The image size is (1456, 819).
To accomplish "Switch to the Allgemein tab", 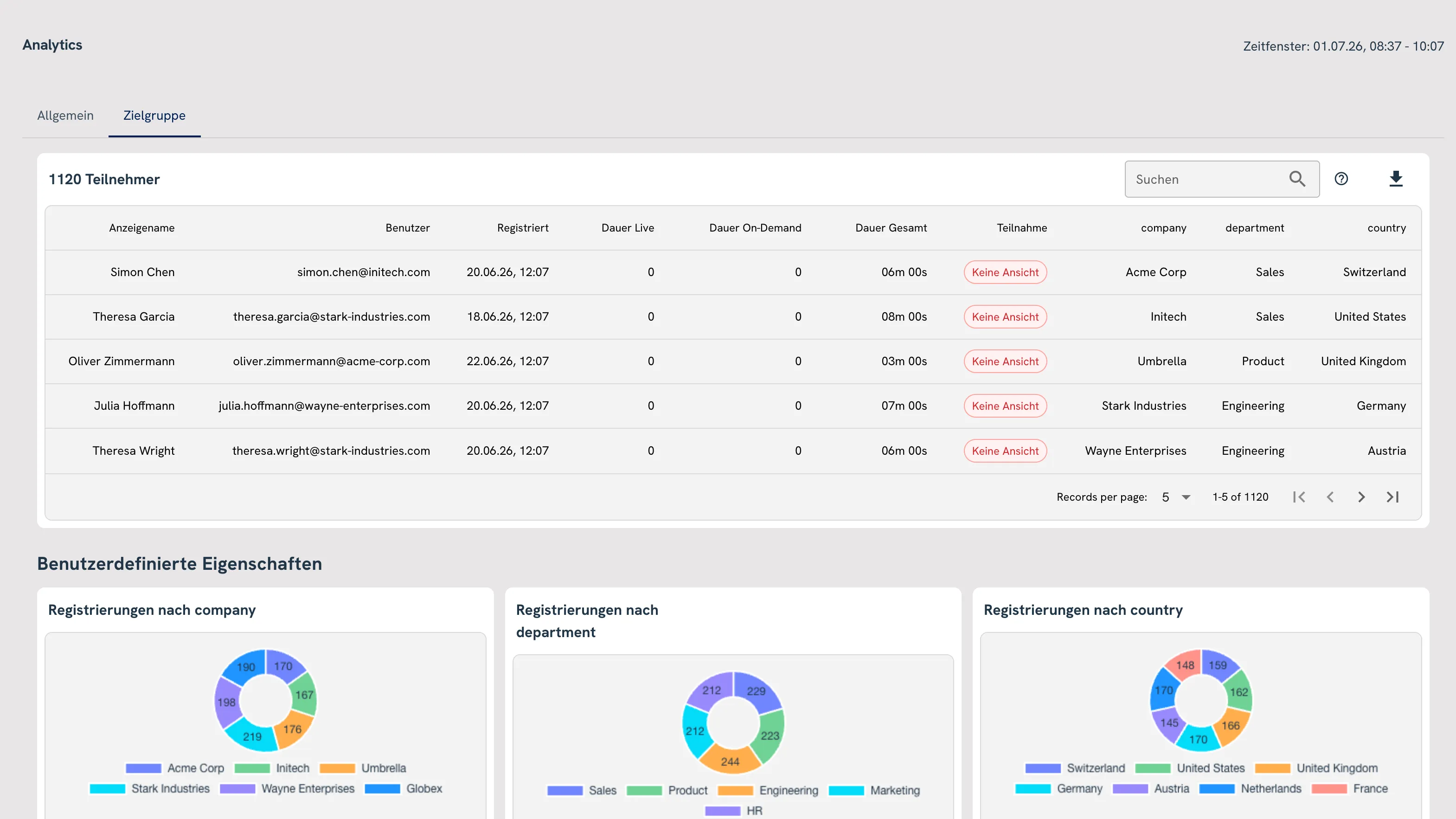I will pos(65,116).
